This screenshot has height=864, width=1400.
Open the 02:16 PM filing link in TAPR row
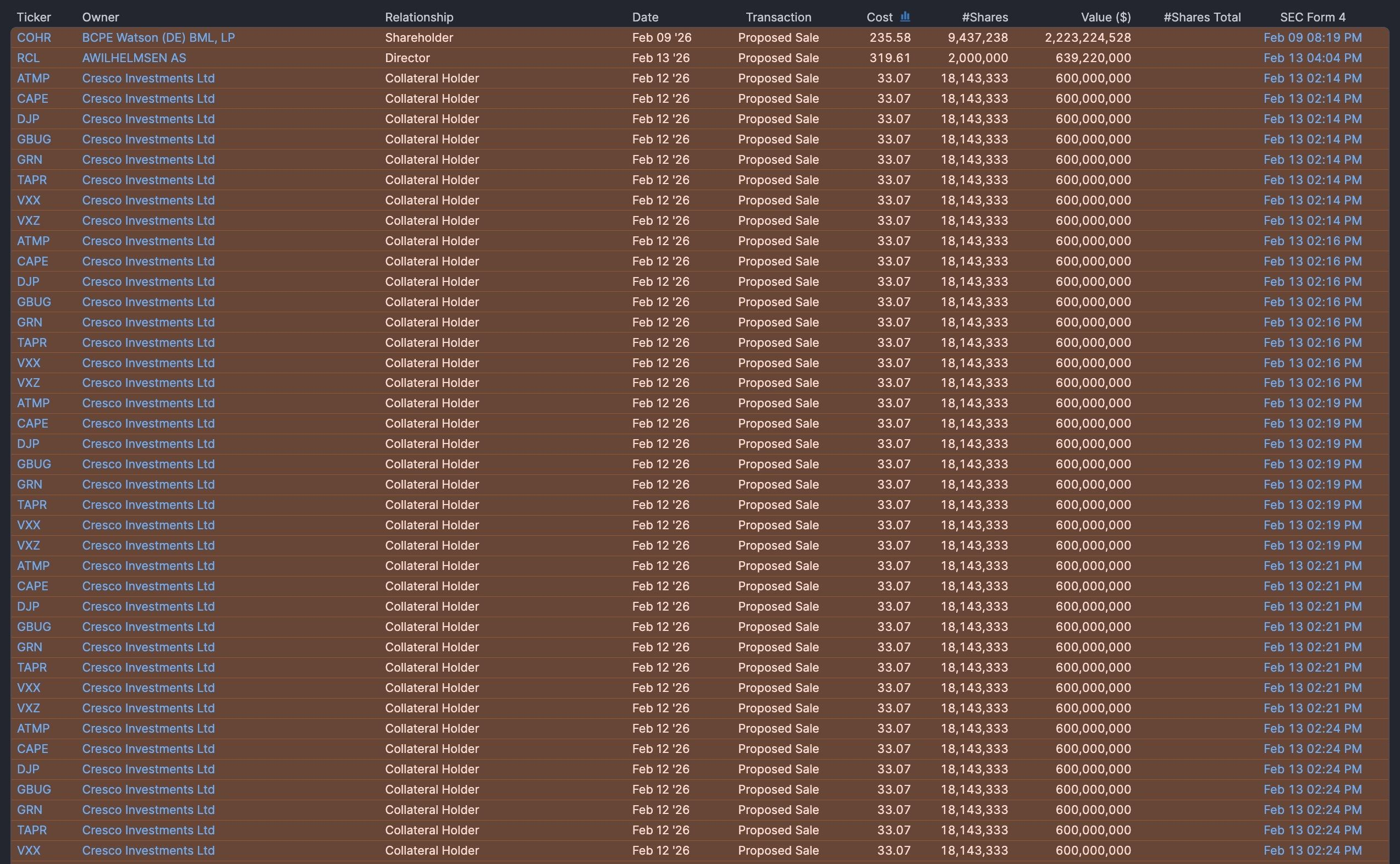coord(1313,342)
